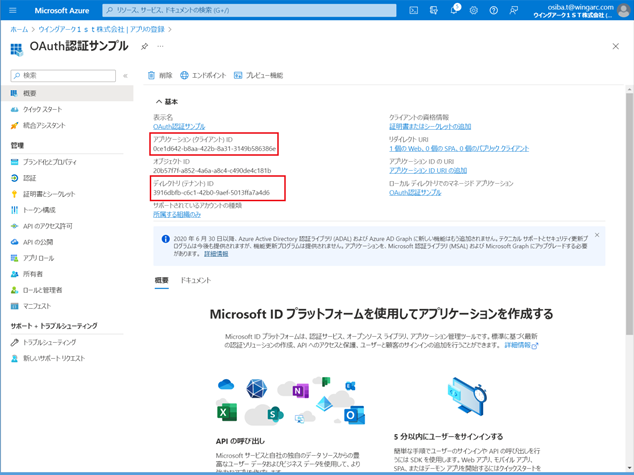Click the 削除 delete toolbar button
634x475 pixels.
pyautogui.click(x=160, y=75)
